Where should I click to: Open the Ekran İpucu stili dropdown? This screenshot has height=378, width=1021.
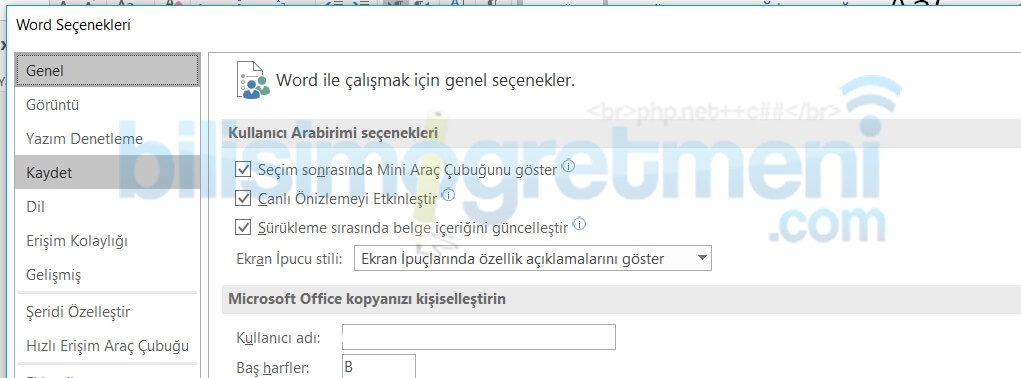[x=533, y=258]
